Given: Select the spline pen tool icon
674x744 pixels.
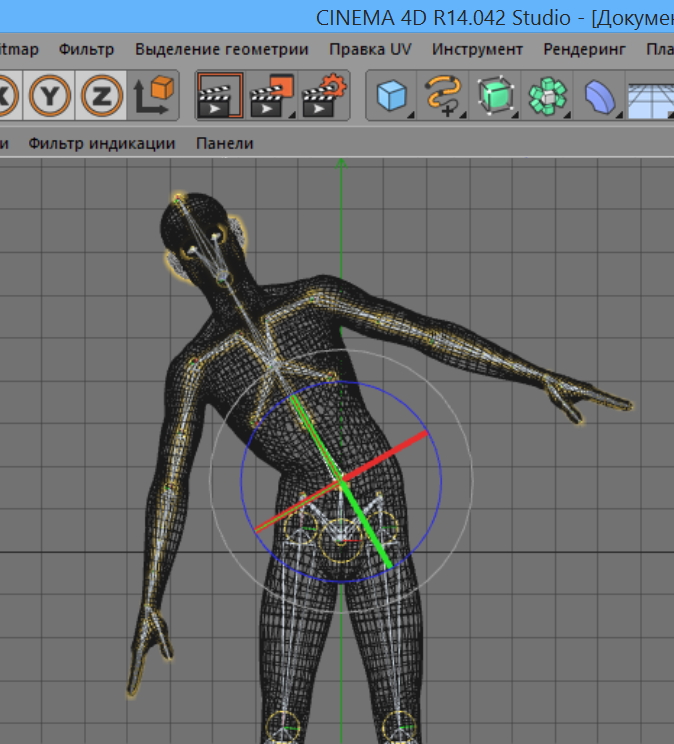Looking at the screenshot, I should tap(443, 96).
